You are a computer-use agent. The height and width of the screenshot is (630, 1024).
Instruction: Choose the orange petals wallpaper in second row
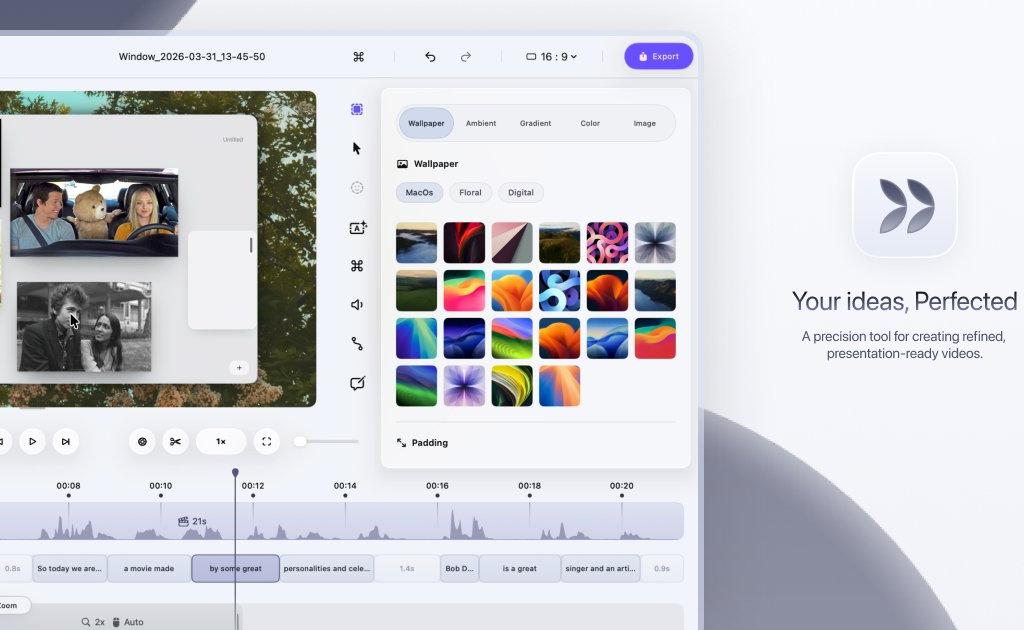(512, 291)
